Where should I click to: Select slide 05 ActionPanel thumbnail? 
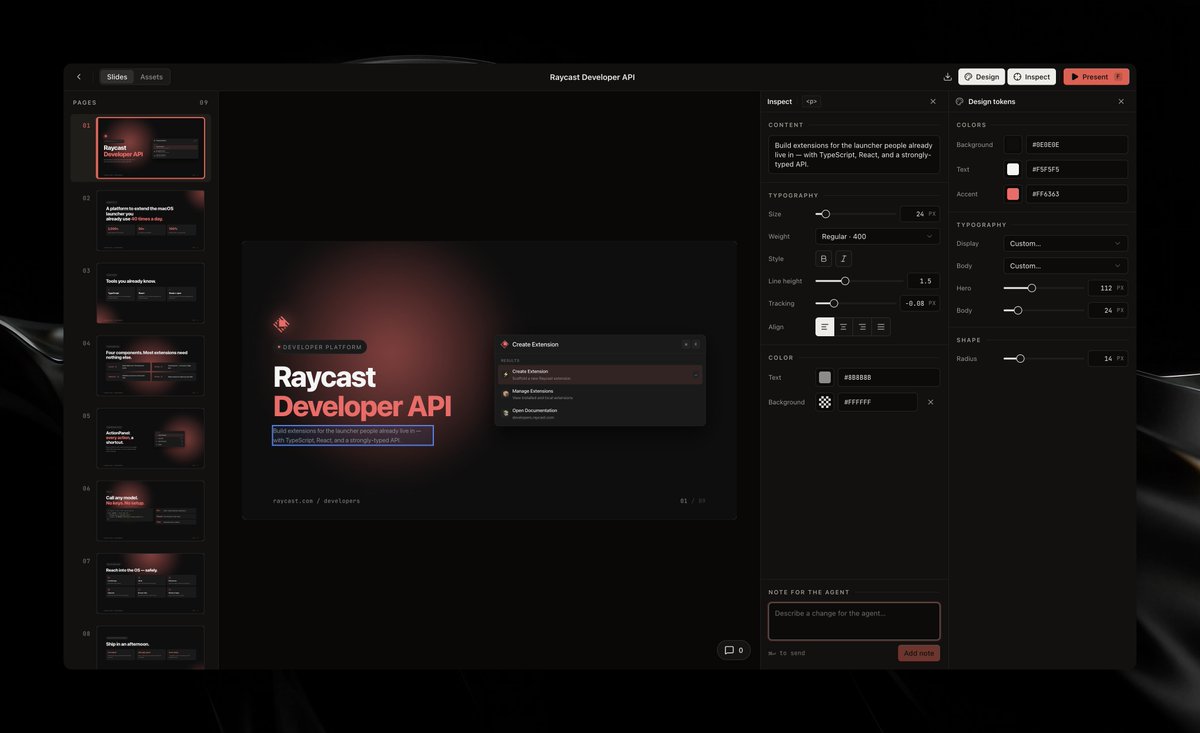pyautogui.click(x=151, y=438)
